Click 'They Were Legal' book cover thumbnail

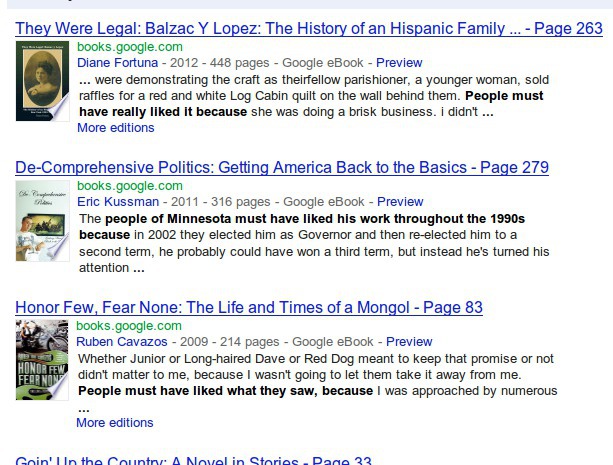point(41,81)
